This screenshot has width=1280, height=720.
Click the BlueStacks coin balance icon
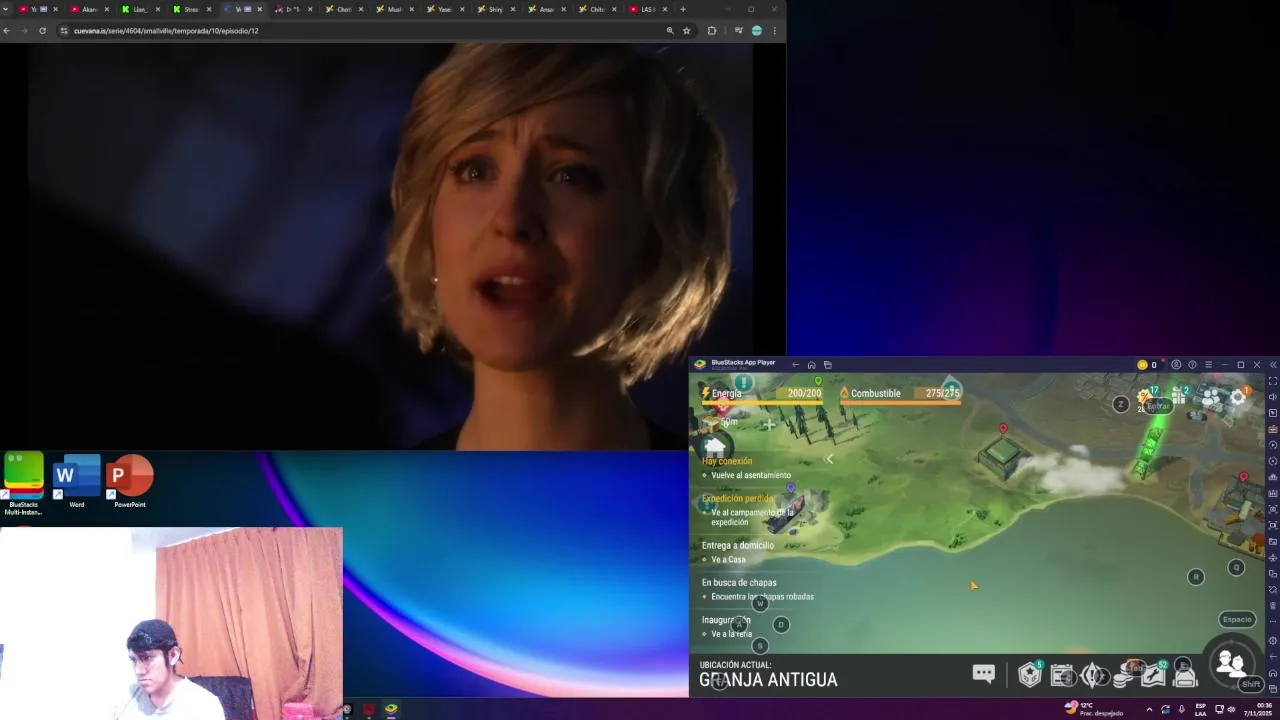pyautogui.click(x=1143, y=365)
